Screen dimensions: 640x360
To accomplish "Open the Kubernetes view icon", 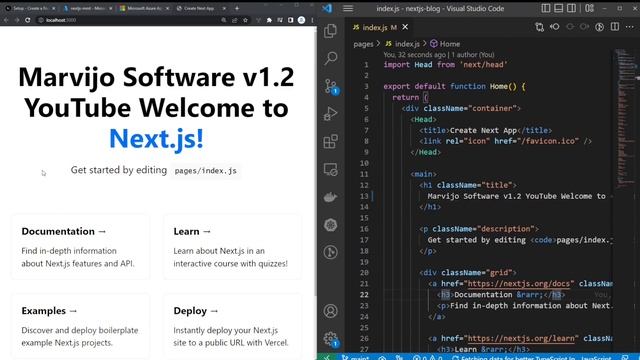I will click(x=331, y=224).
